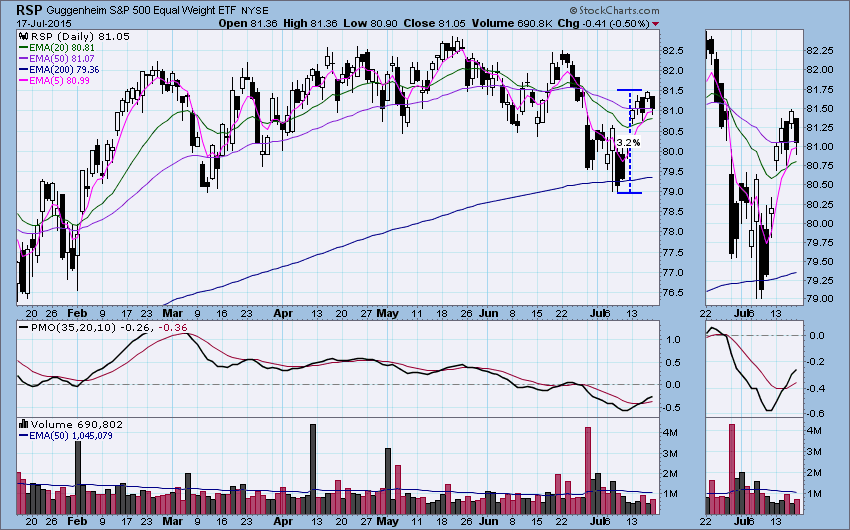Click the red -0.36 PMO signal value

[x=174, y=327]
